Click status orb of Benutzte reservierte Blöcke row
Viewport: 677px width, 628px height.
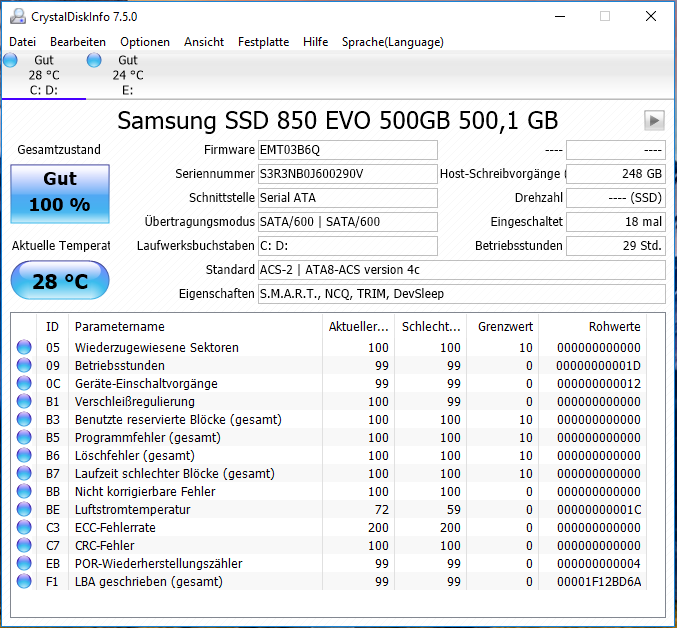point(24,420)
